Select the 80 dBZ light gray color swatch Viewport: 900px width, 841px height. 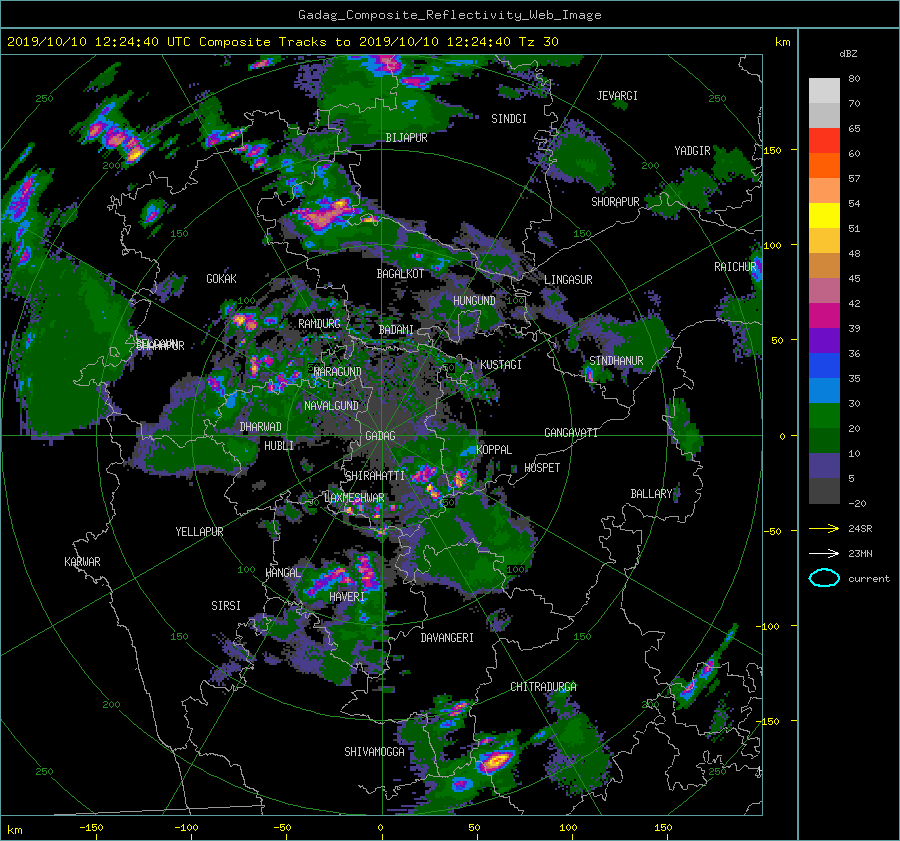[824, 90]
